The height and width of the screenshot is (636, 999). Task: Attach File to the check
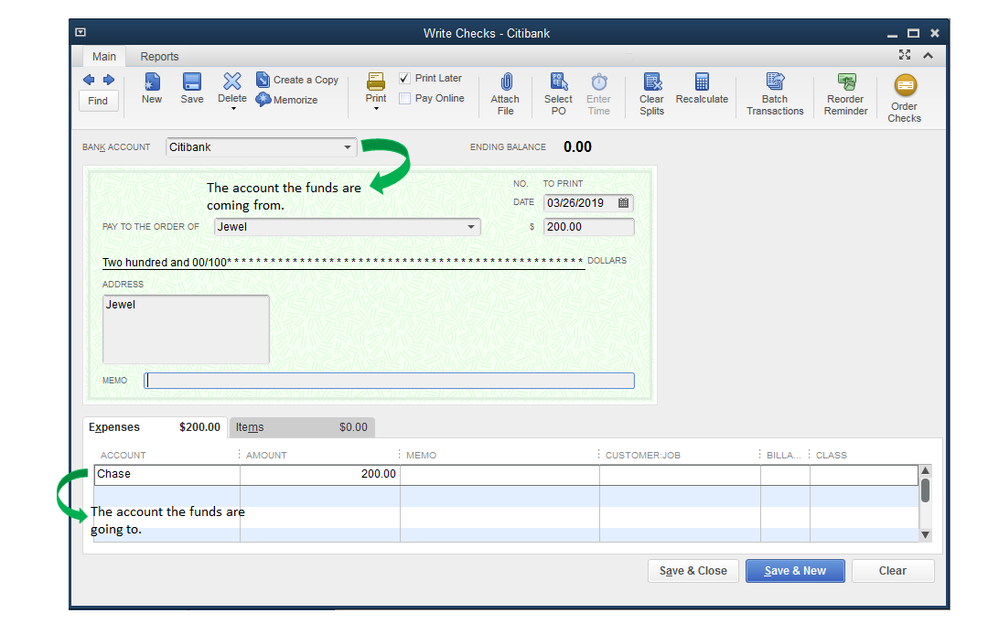[x=505, y=94]
